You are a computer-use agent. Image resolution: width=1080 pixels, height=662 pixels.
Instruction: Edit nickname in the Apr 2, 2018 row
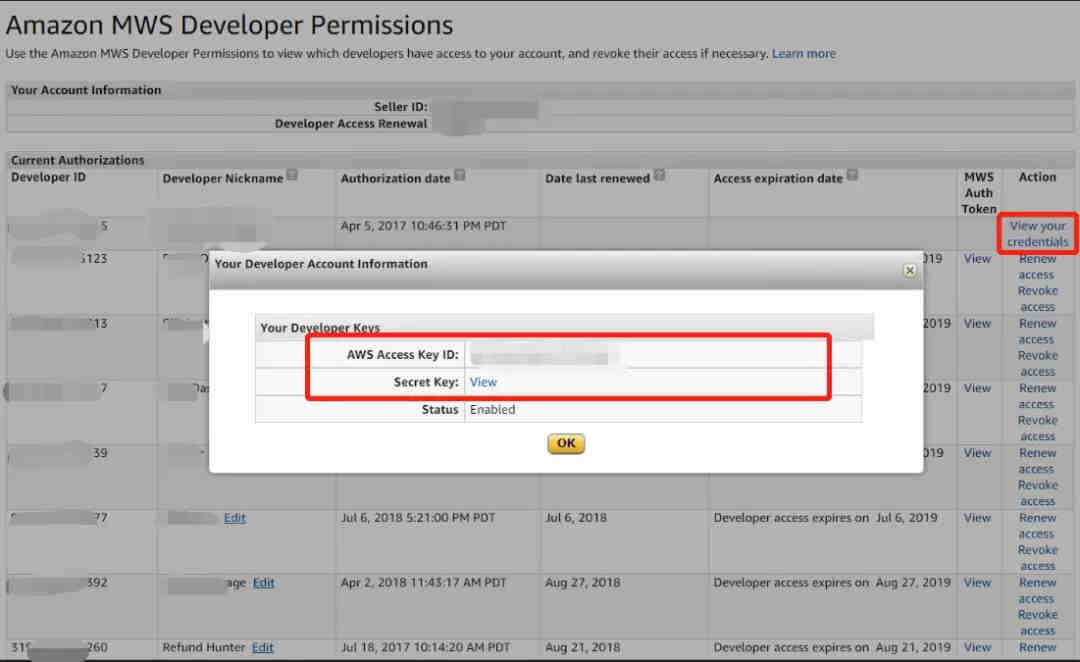point(263,583)
